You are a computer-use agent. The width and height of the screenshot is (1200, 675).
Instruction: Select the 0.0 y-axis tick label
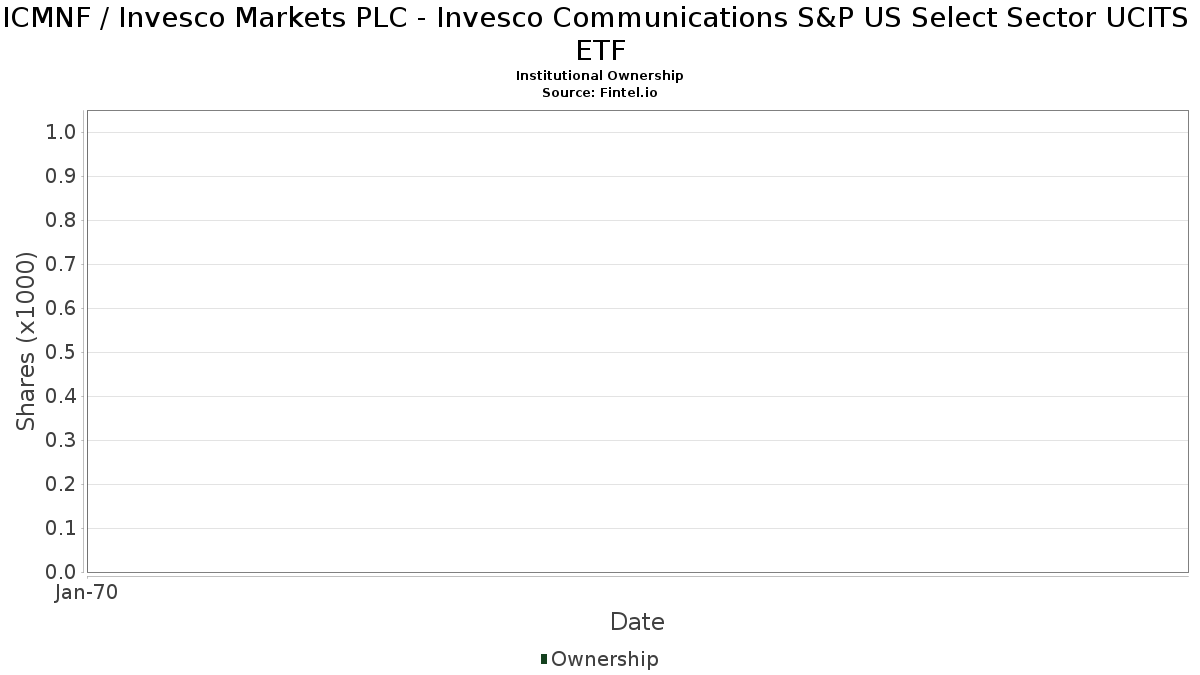click(x=62, y=572)
